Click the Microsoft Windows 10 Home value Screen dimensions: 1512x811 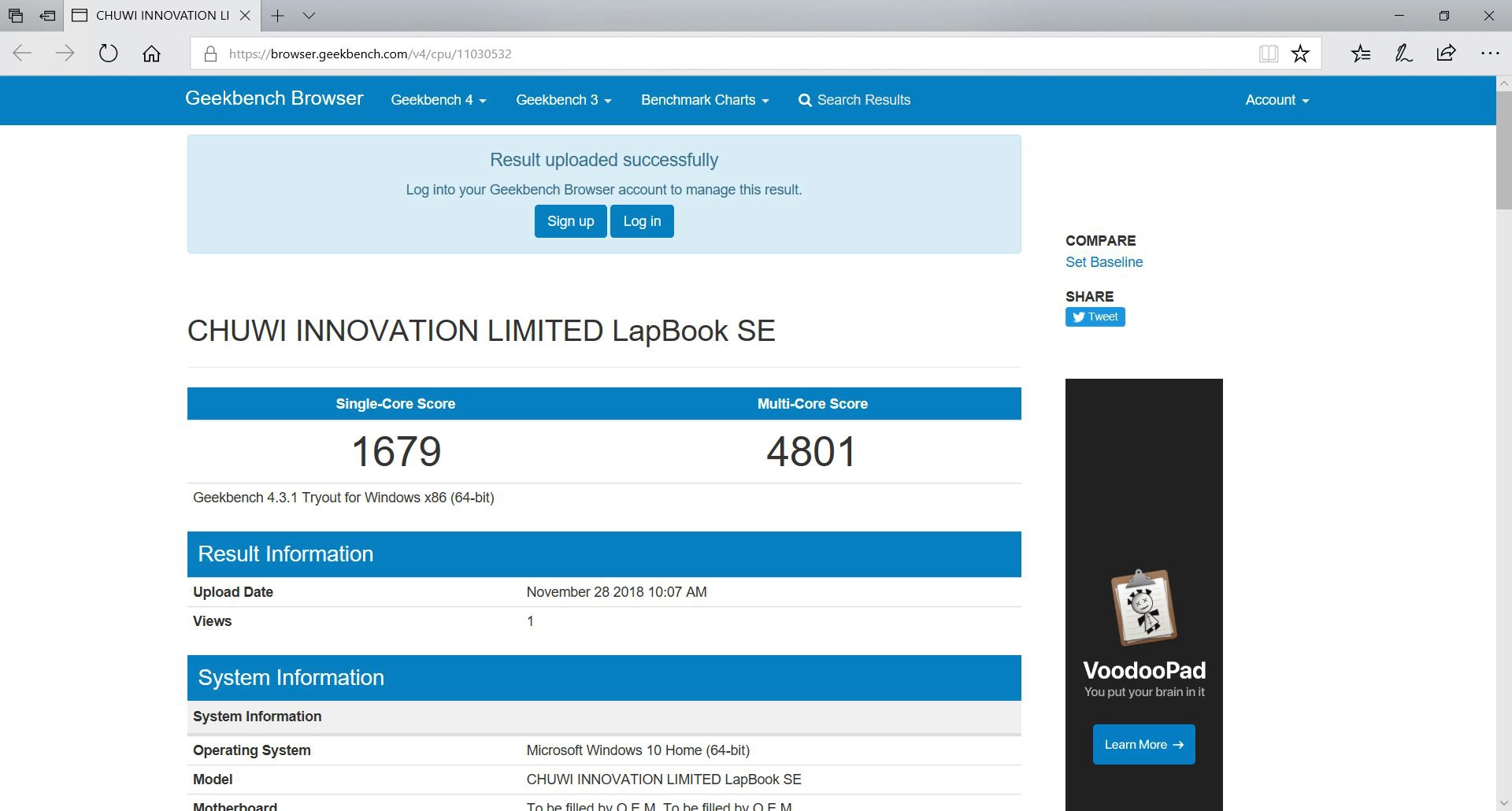[x=638, y=750]
